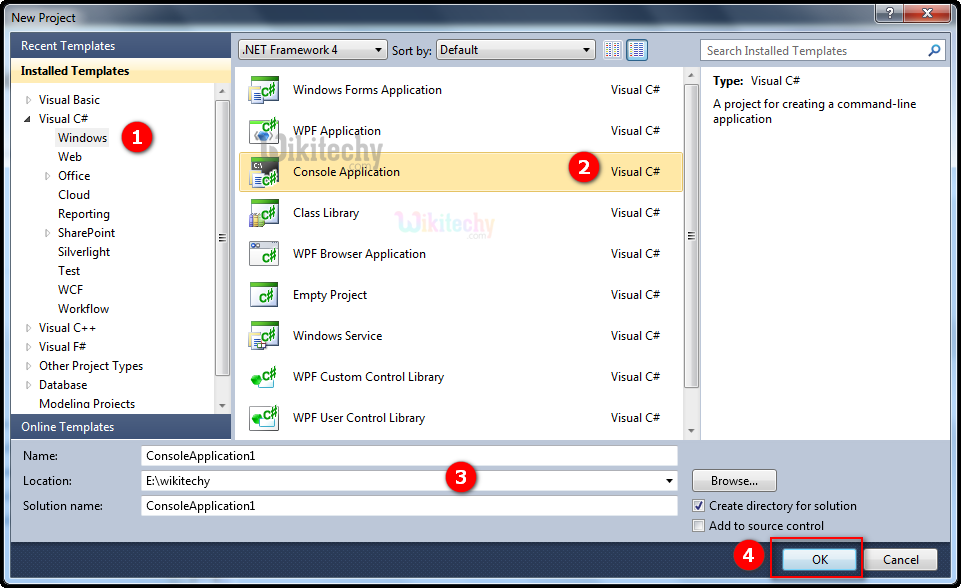Select the Windows Forms Application template icon
The width and height of the screenshot is (961, 588).
coord(263,91)
